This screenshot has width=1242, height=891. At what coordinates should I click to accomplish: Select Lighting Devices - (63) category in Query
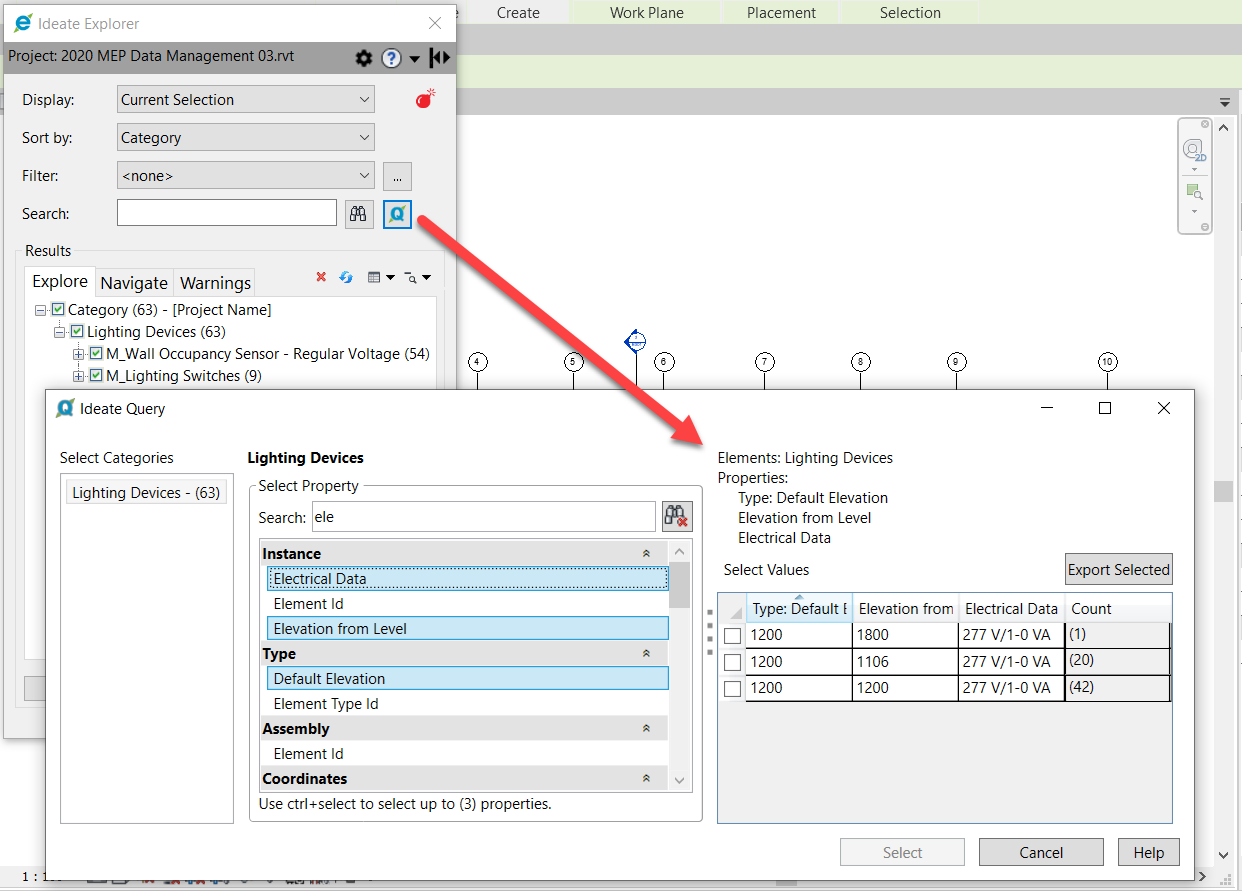click(x=146, y=492)
